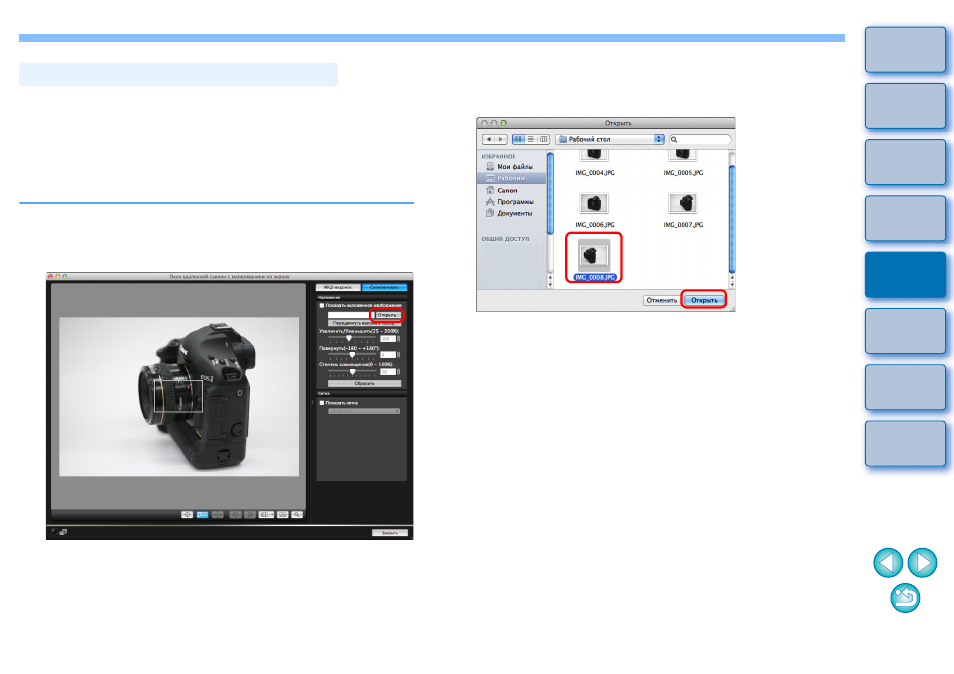Click the zoom percentage value field

coord(388,339)
